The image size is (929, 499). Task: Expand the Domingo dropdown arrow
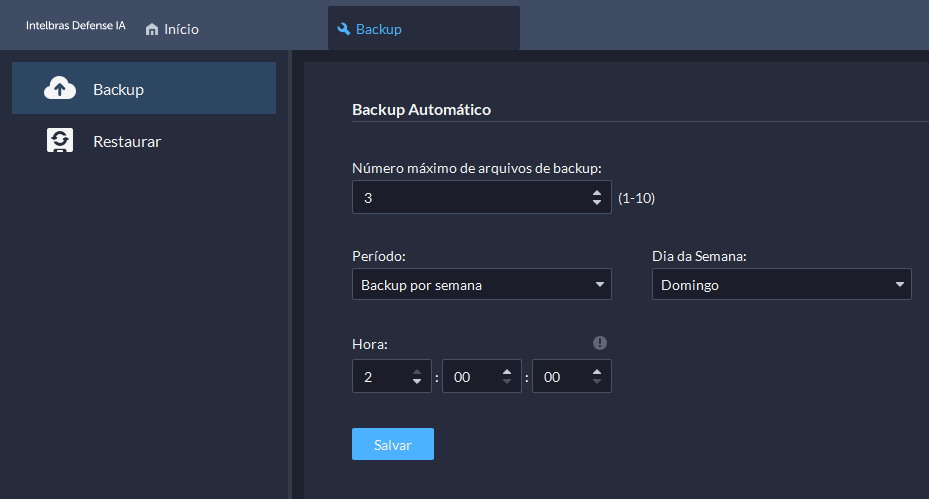(x=899, y=284)
